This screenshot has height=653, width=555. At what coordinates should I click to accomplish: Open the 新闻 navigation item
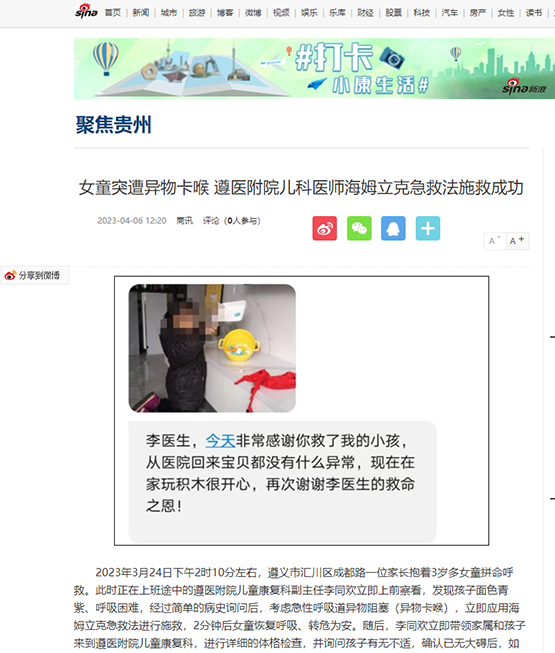pos(141,13)
